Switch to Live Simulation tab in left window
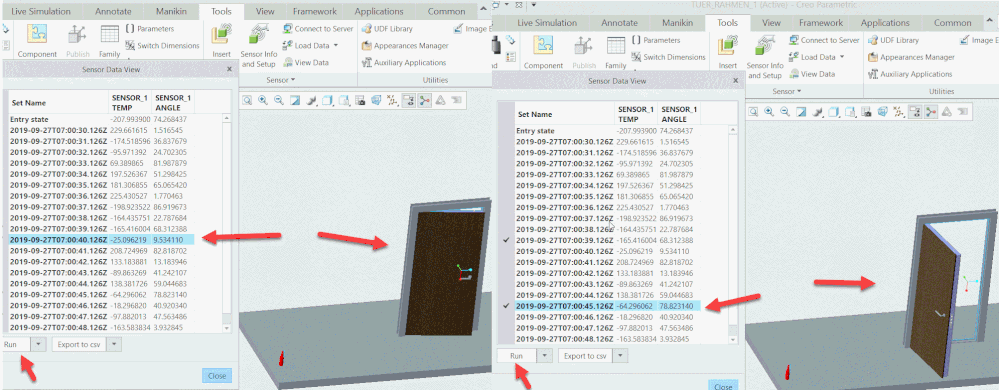Viewport: 999px width, 390px height. 41,11
